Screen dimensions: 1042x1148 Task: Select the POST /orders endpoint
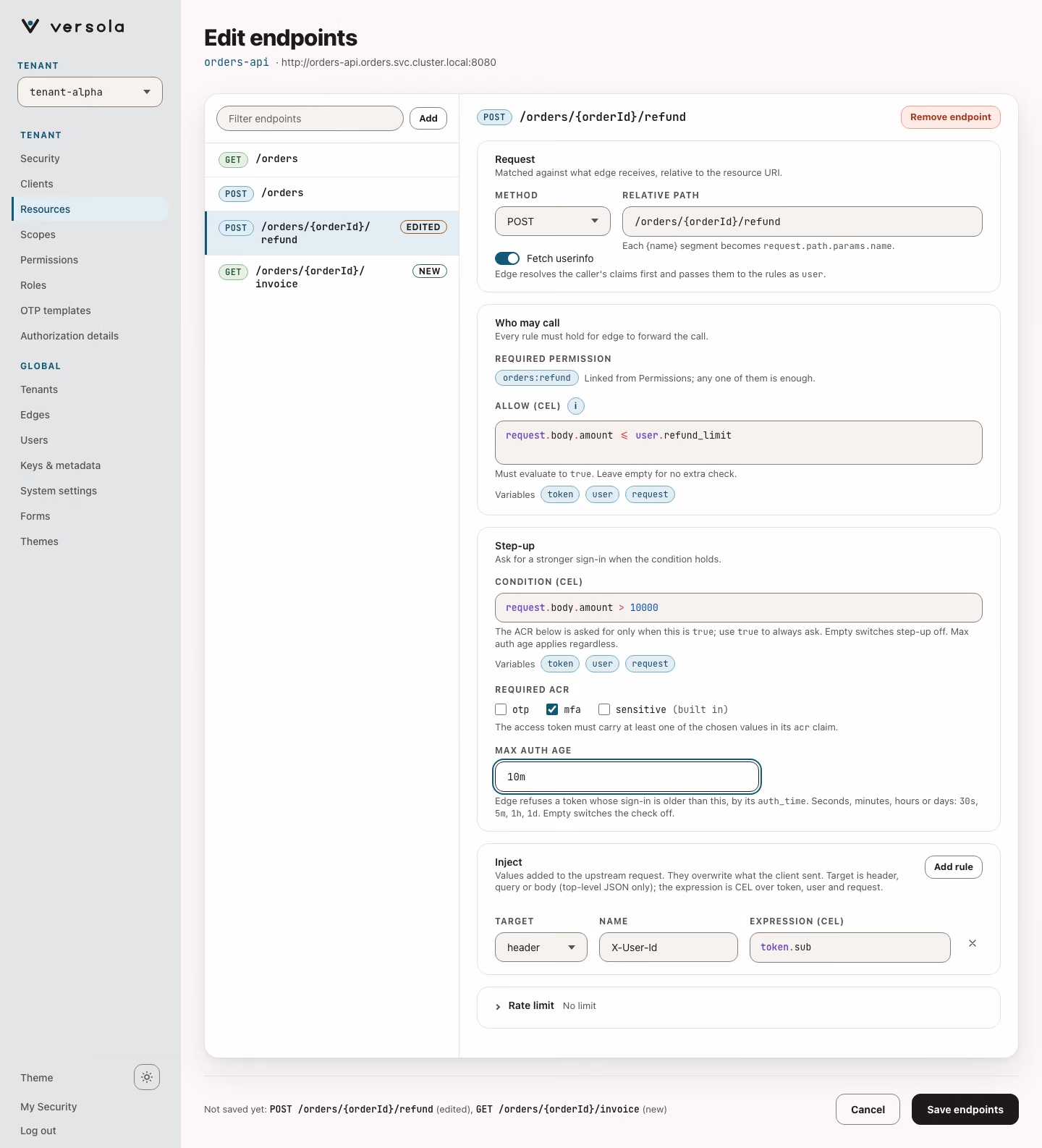coord(332,194)
